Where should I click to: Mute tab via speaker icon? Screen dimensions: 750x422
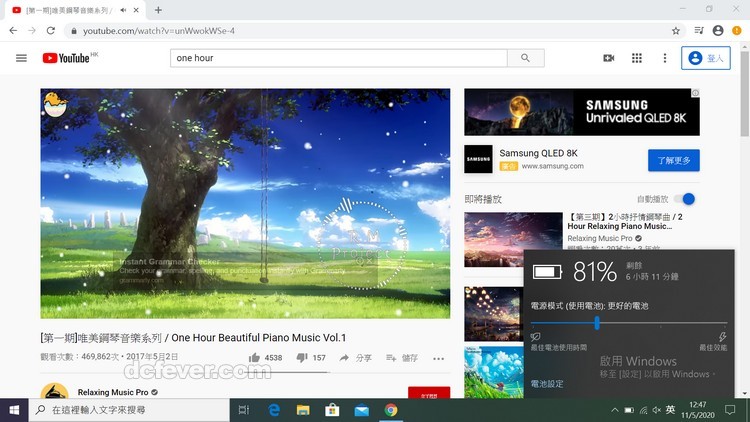[x=123, y=10]
